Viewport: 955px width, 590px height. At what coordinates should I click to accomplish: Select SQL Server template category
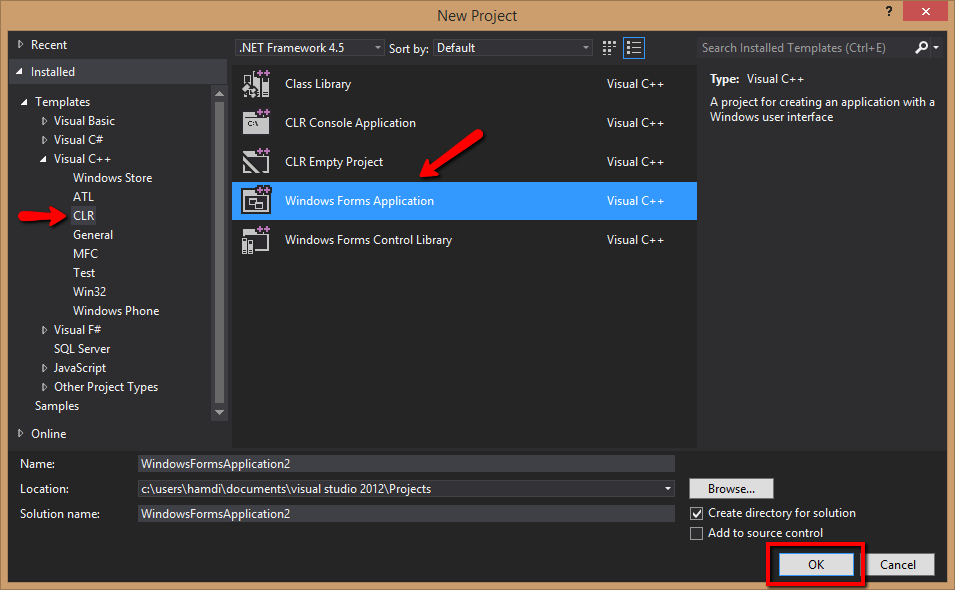point(82,349)
